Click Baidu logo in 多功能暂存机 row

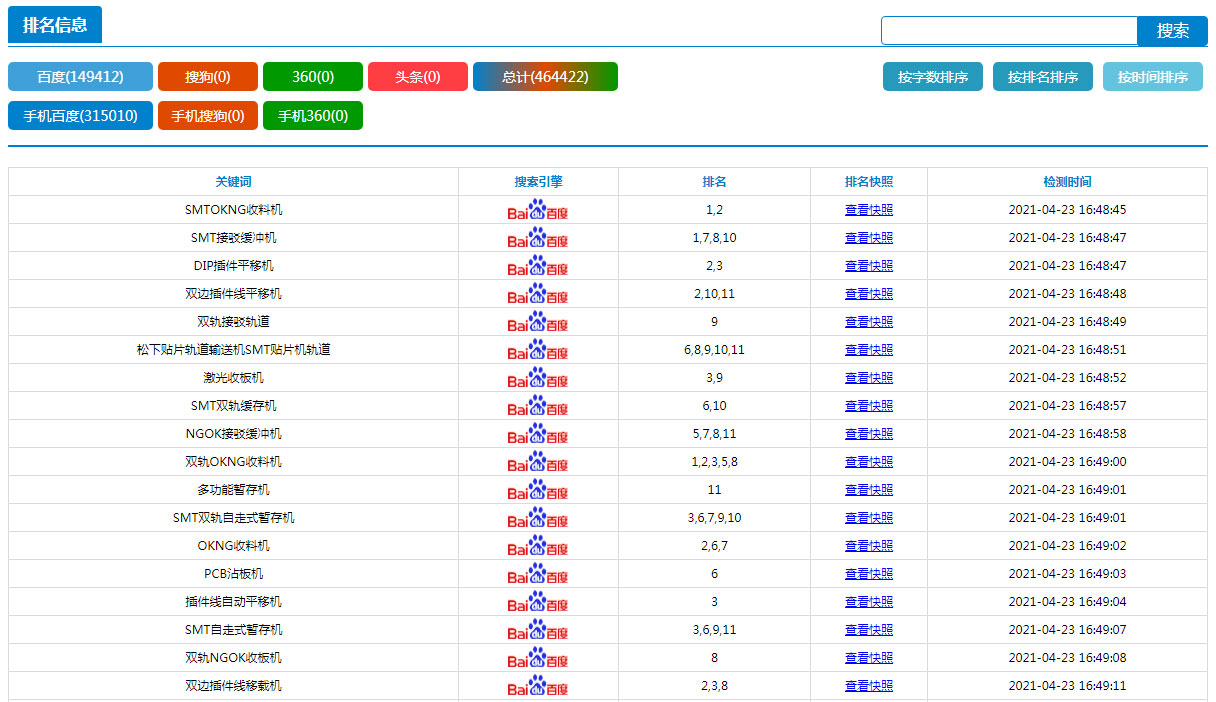(538, 490)
